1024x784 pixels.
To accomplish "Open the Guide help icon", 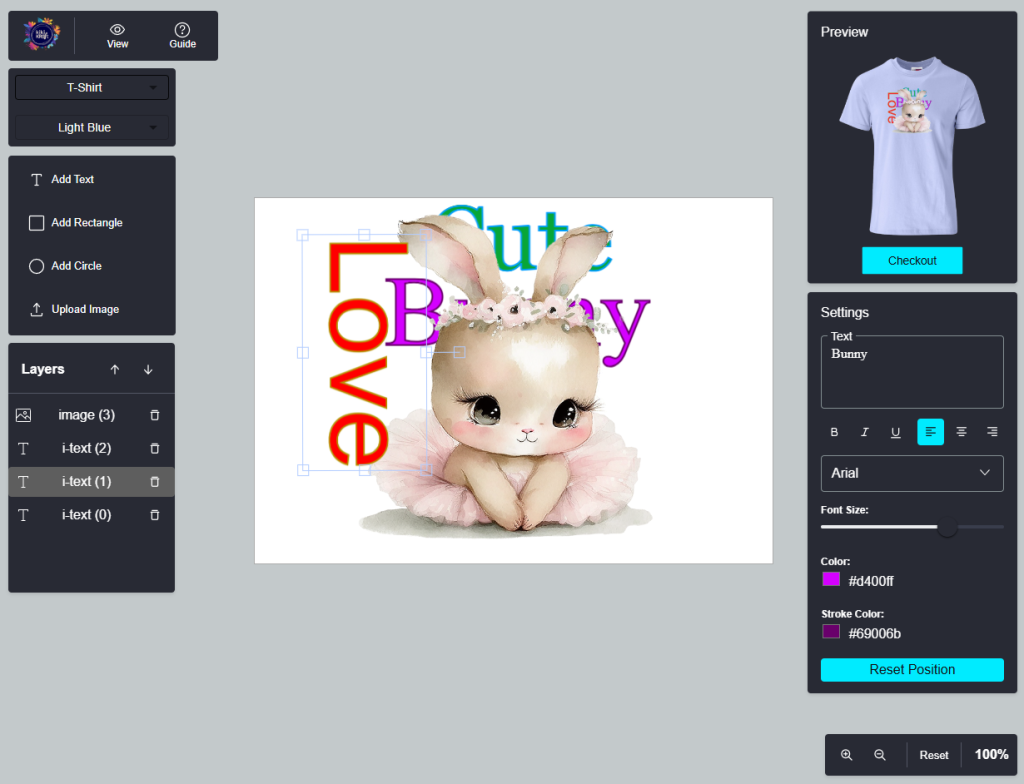I will tap(182, 30).
